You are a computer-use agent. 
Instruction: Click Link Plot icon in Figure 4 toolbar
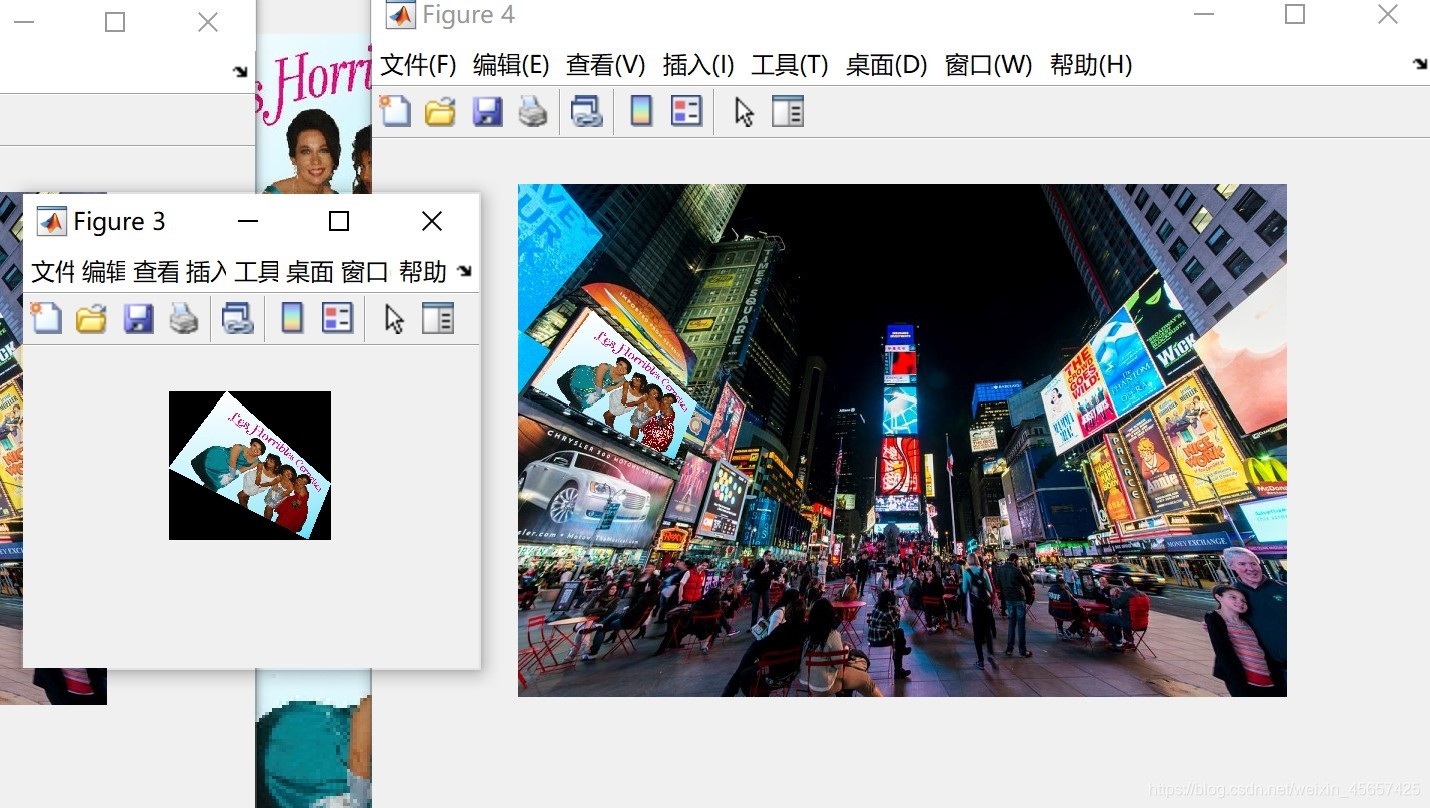tap(587, 111)
